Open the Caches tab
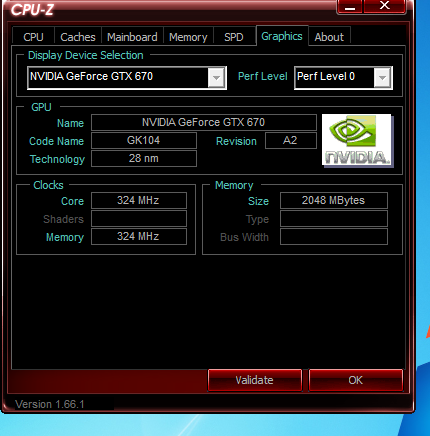The image size is (430, 436). [78, 37]
